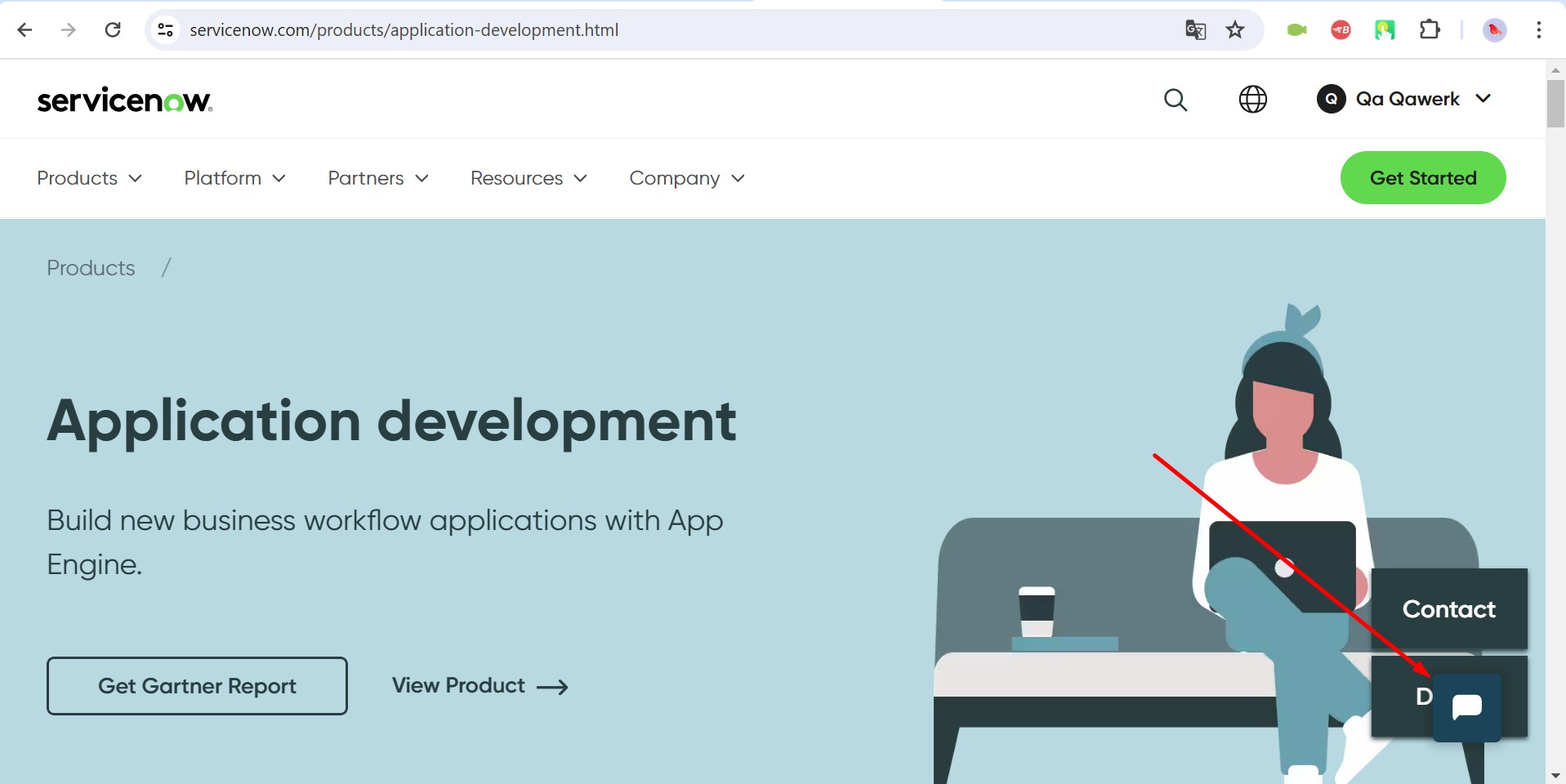Viewport: 1566px width, 784px height.
Task: Open the Chrome profile avatar
Action: 1494,30
